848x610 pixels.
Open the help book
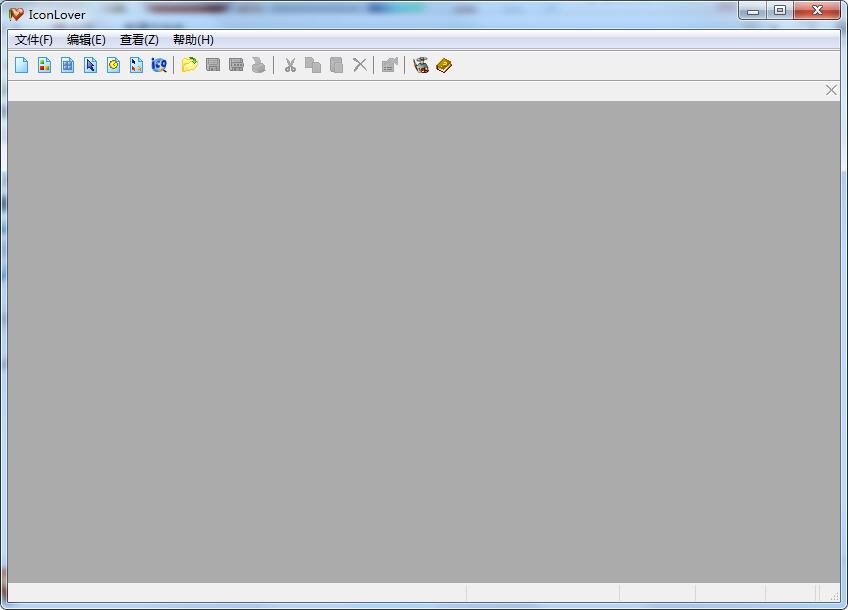441,65
